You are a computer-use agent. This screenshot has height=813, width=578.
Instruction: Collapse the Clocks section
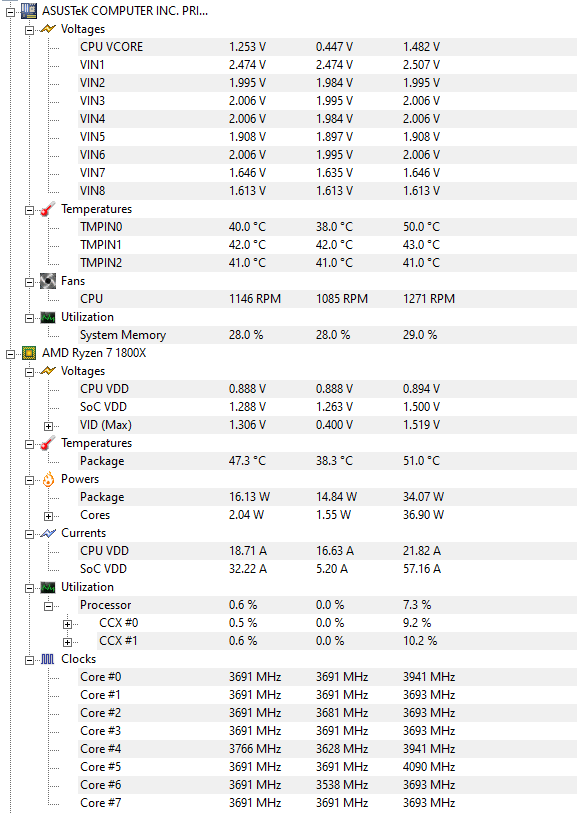click(x=30, y=660)
